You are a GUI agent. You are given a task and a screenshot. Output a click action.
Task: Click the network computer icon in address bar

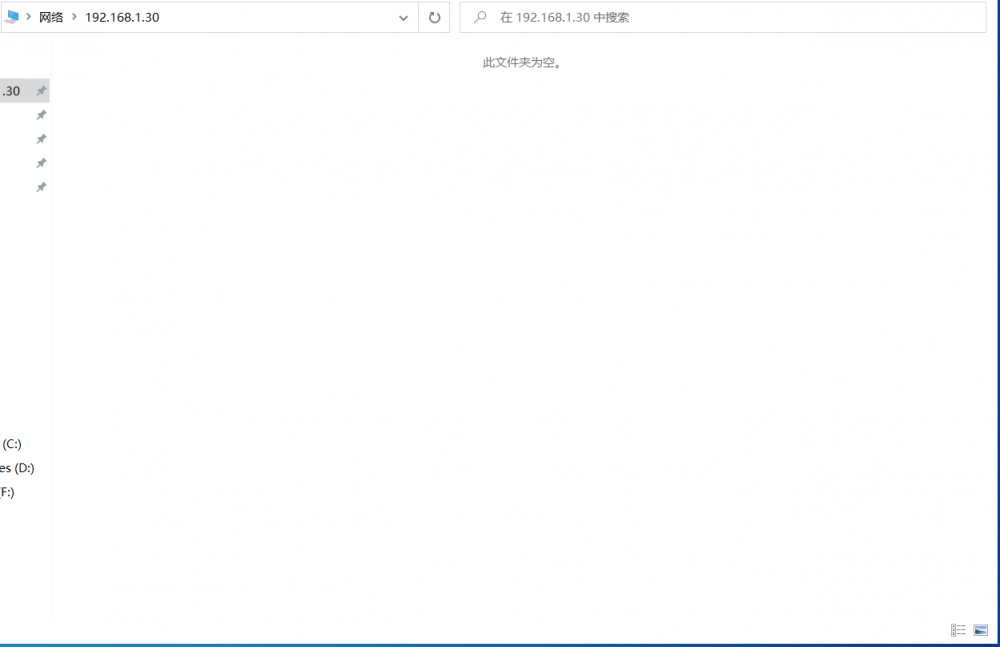[x=11, y=17]
